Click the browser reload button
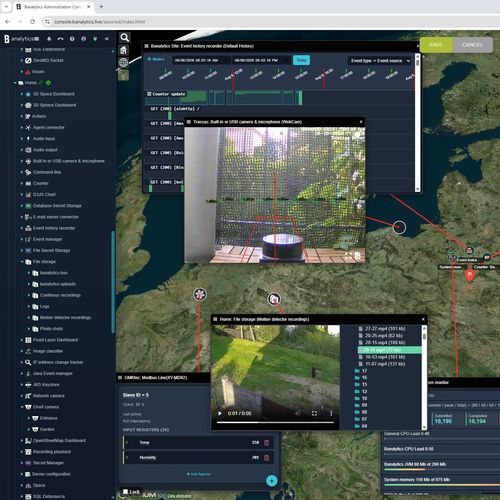 pyautogui.click(x=32, y=22)
